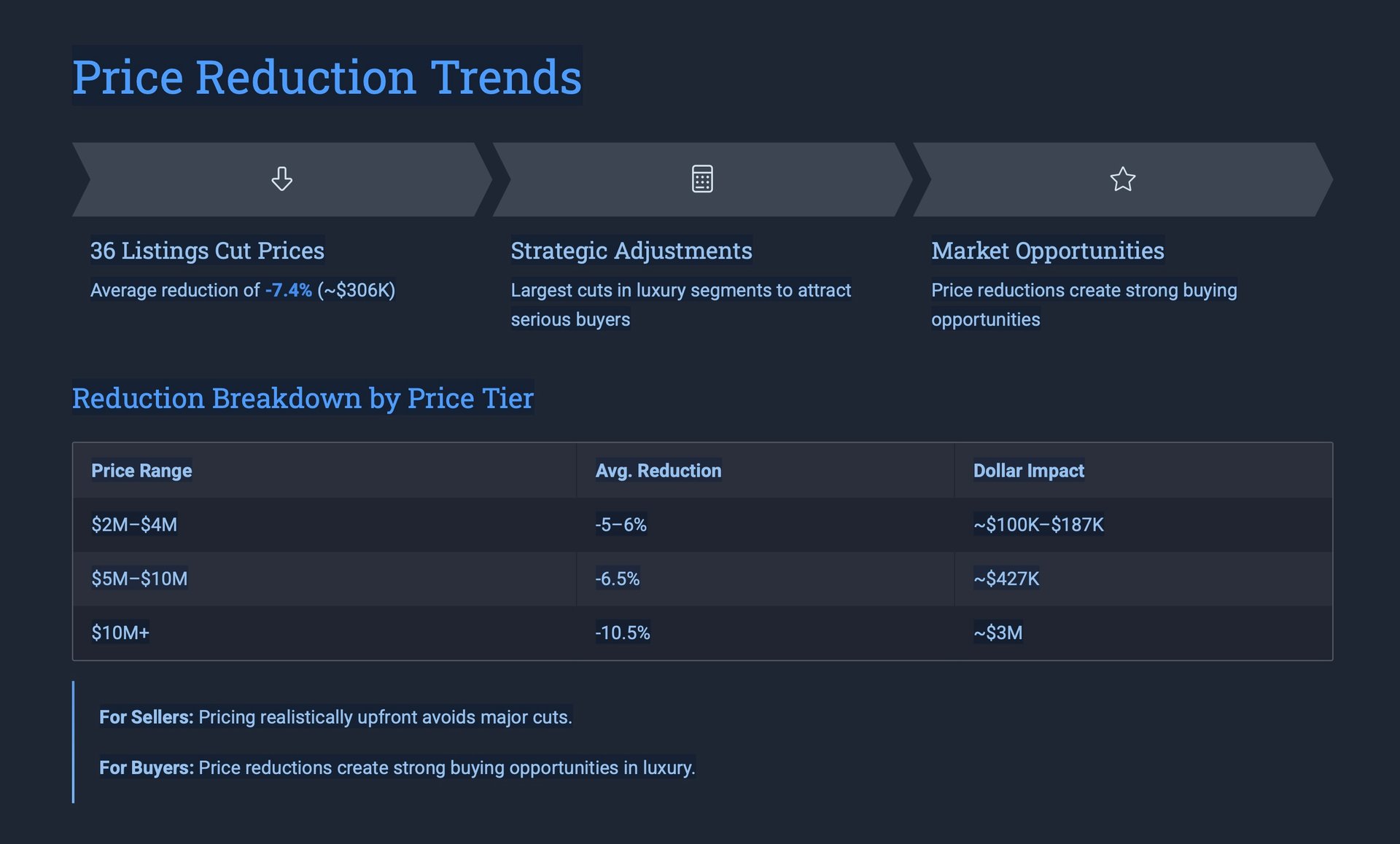This screenshot has width=1400, height=844.
Task: Click the -7.4% highlighted reduction value
Action: click(x=288, y=290)
